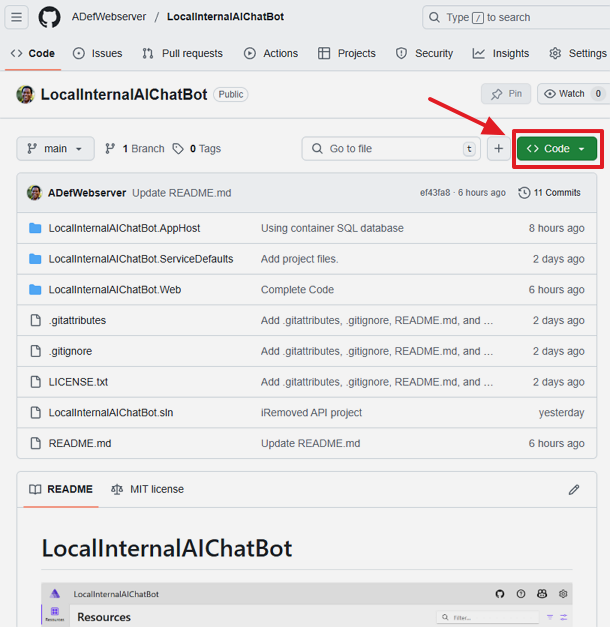Open the LocalInternalAIChatBot.AppHost folder
The width and height of the screenshot is (610, 627).
click(x=124, y=228)
